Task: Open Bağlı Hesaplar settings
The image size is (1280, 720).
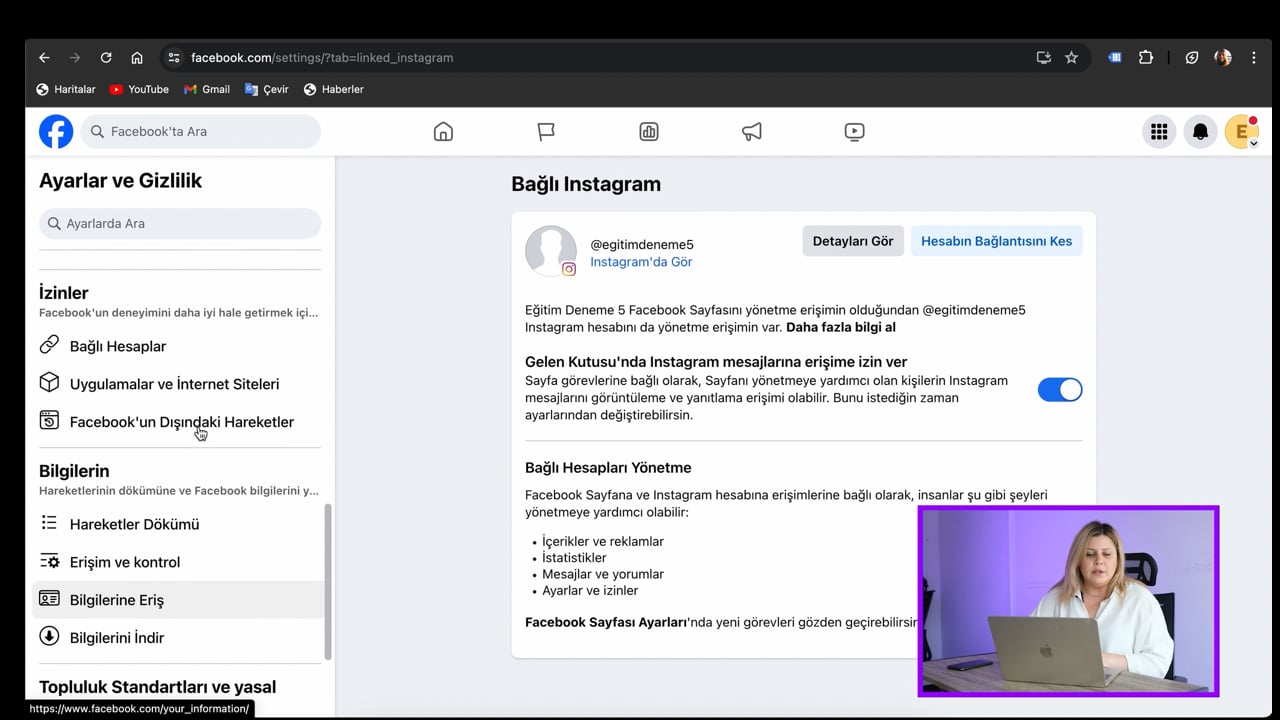Action: [x=180, y=346]
